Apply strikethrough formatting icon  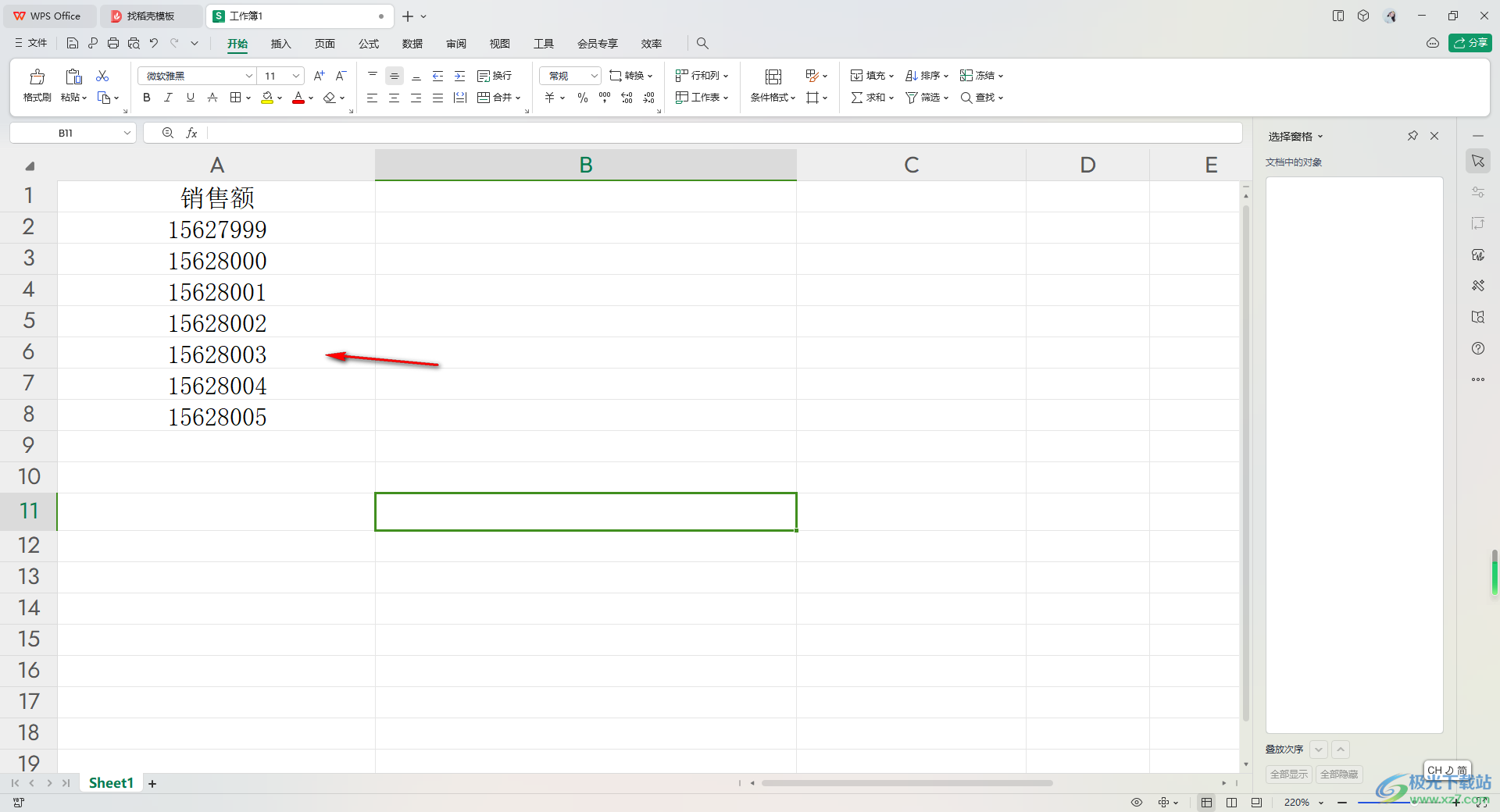(x=212, y=98)
